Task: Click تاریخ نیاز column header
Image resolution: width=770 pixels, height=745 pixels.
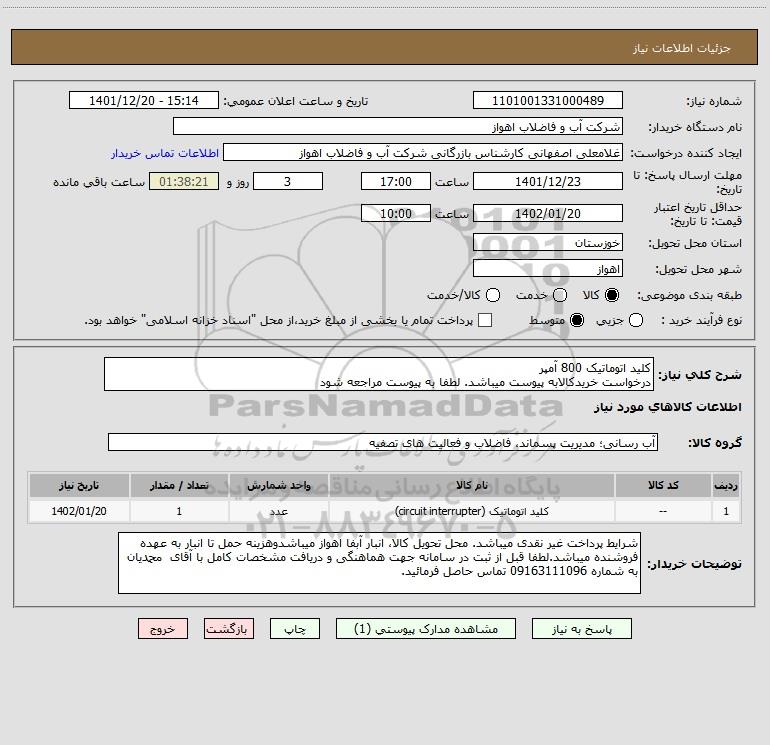Action: point(79,485)
